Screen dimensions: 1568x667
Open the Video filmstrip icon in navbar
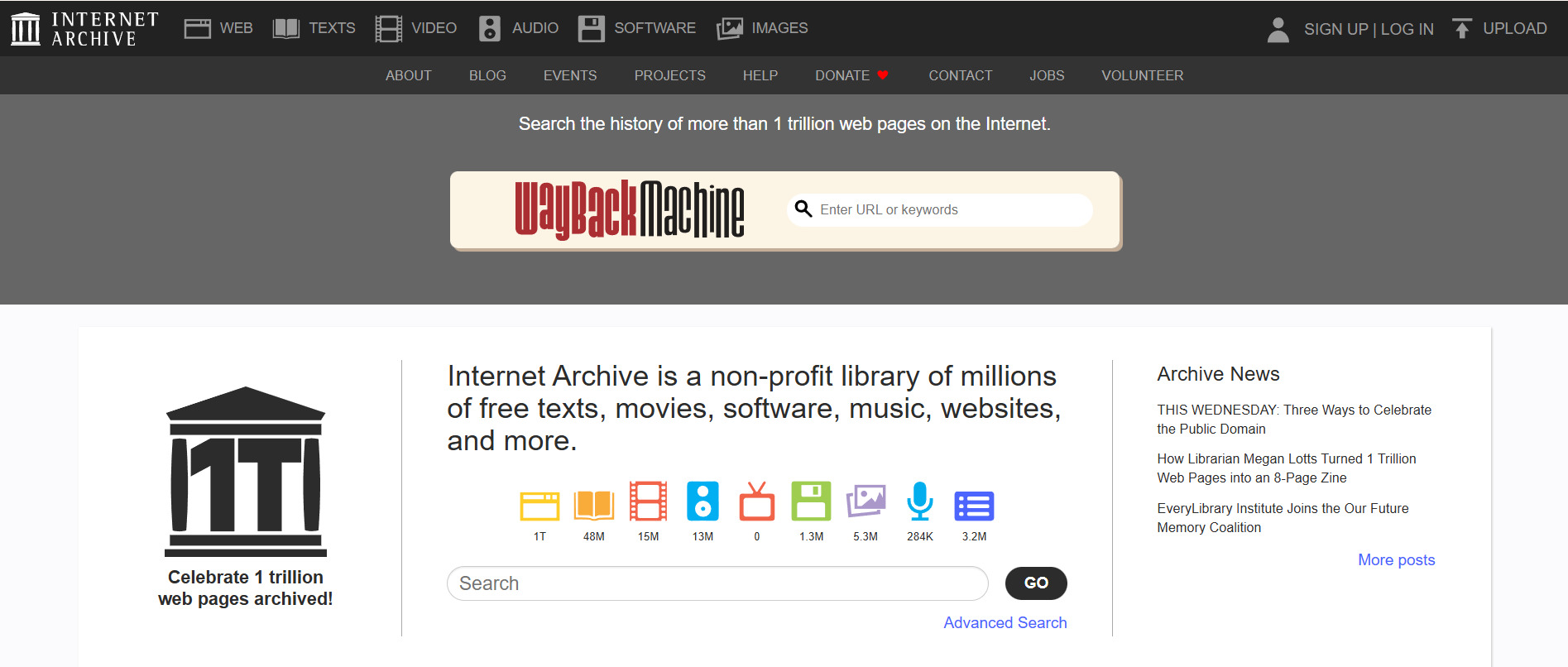pos(388,29)
